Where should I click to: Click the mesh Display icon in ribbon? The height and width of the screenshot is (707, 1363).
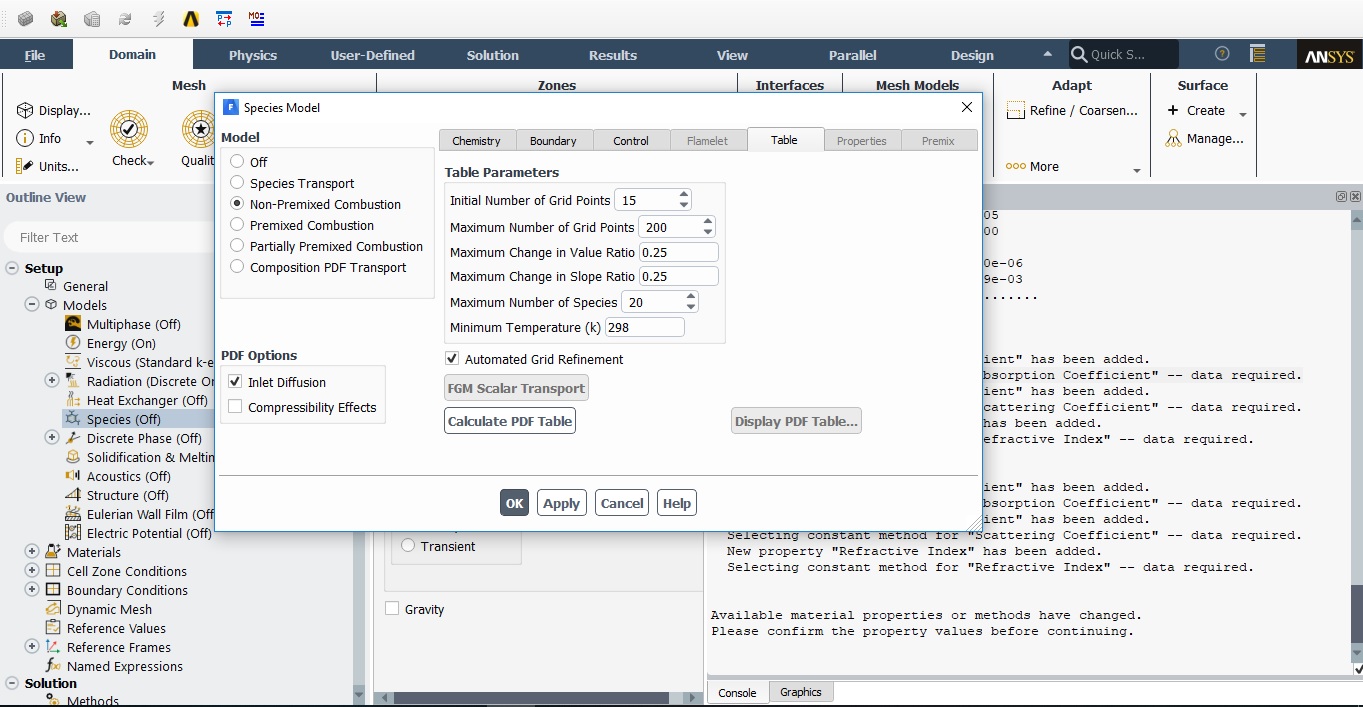(x=25, y=110)
